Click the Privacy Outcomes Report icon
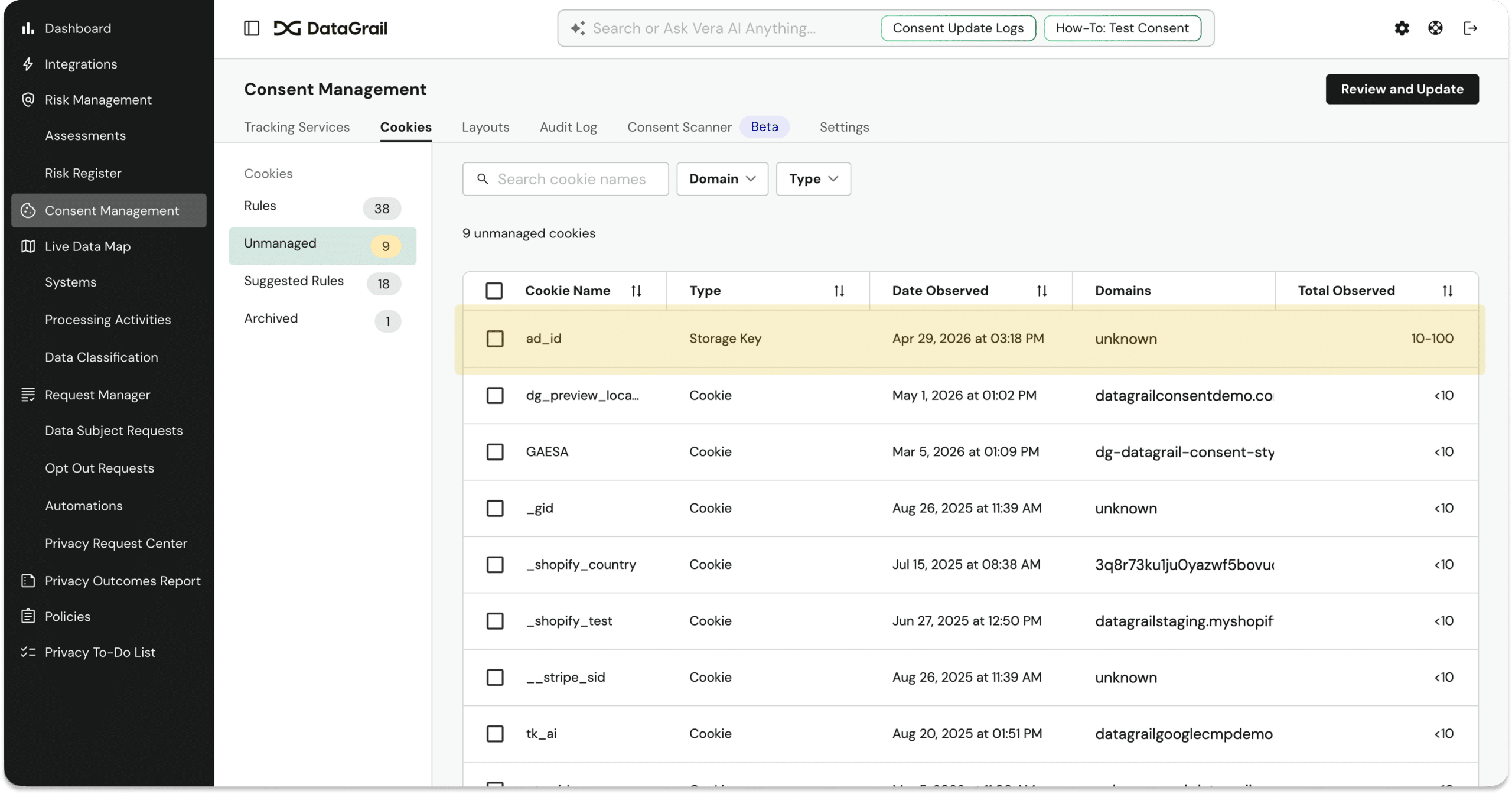The width and height of the screenshot is (1512, 794). pos(28,581)
